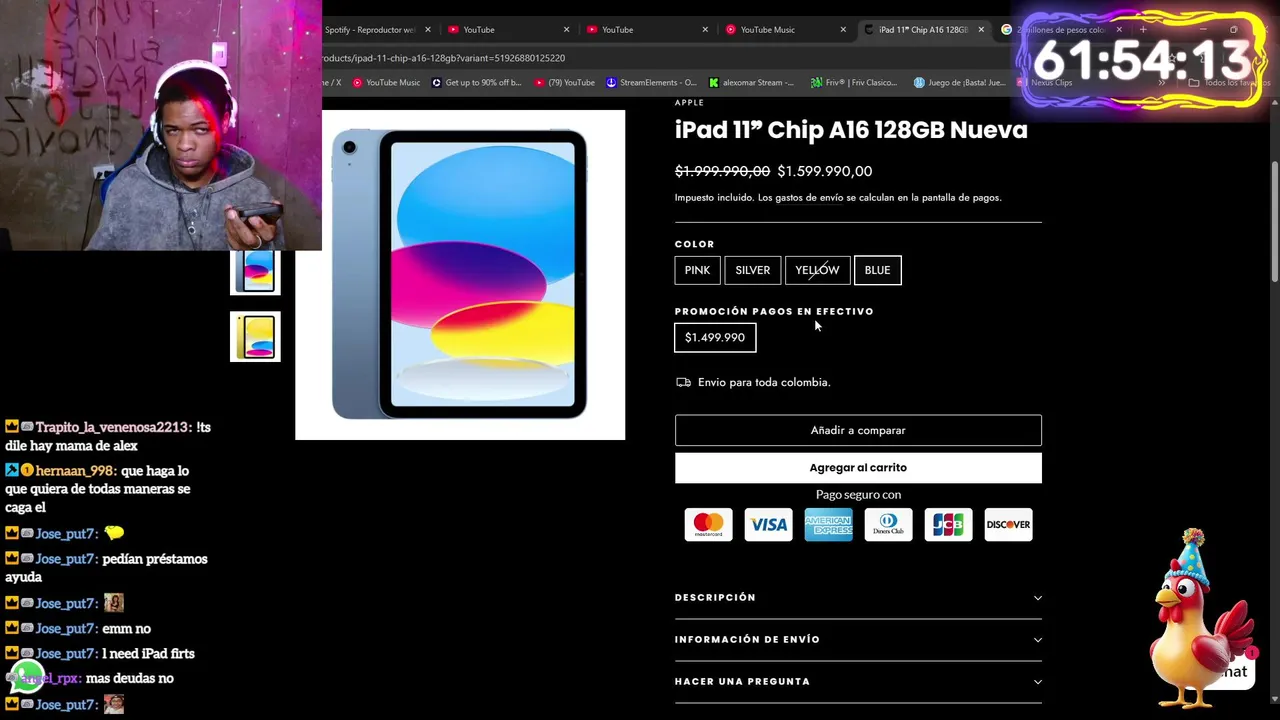The width and height of the screenshot is (1280, 720).
Task: Select the BLUE color option
Action: (878, 270)
